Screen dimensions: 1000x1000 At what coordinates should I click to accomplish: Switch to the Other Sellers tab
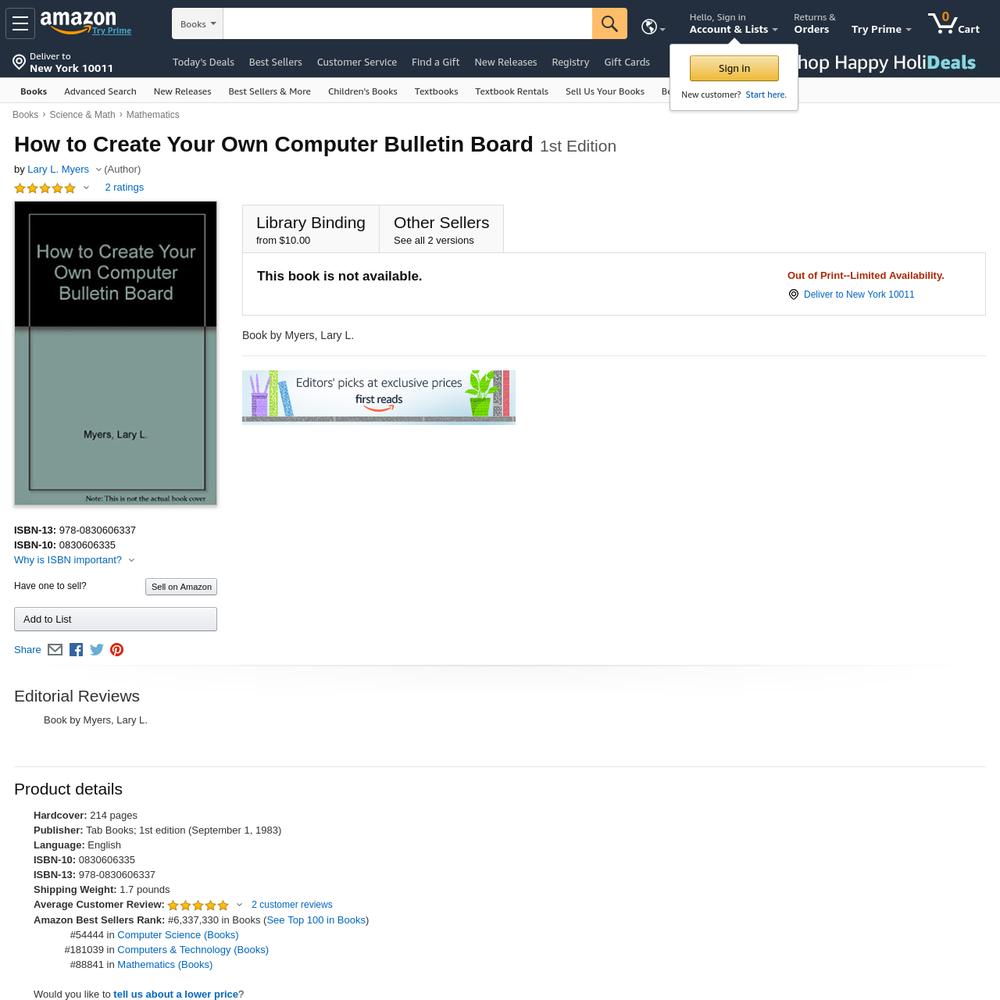[441, 229]
